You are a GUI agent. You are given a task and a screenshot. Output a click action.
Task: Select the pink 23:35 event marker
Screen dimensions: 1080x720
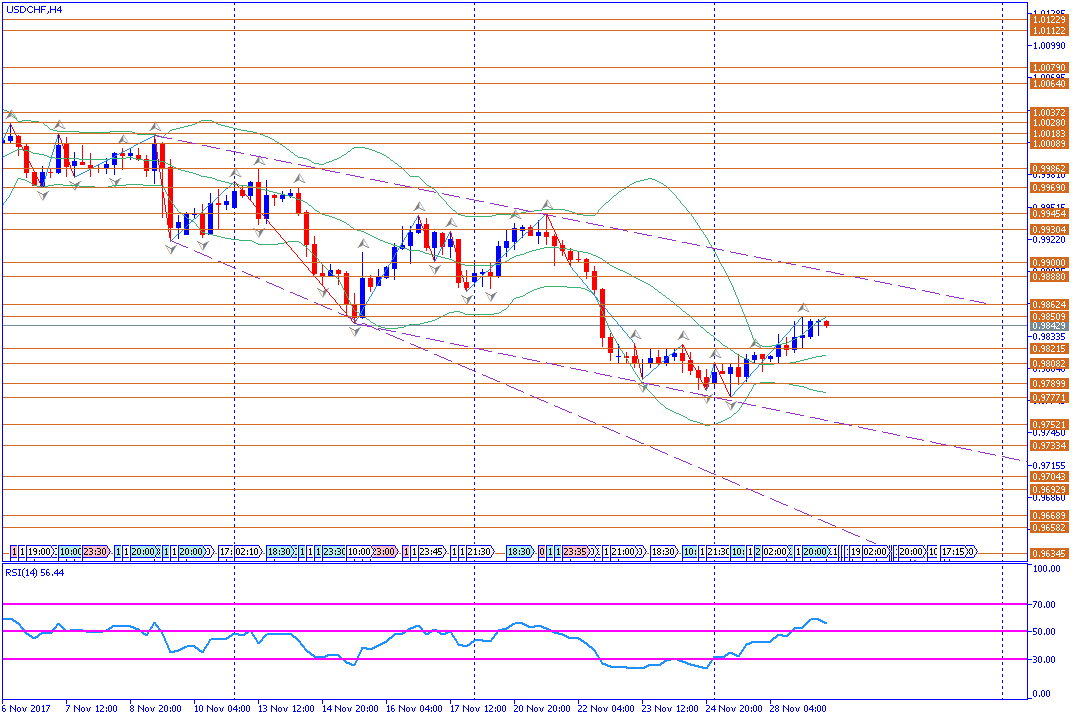point(576,552)
